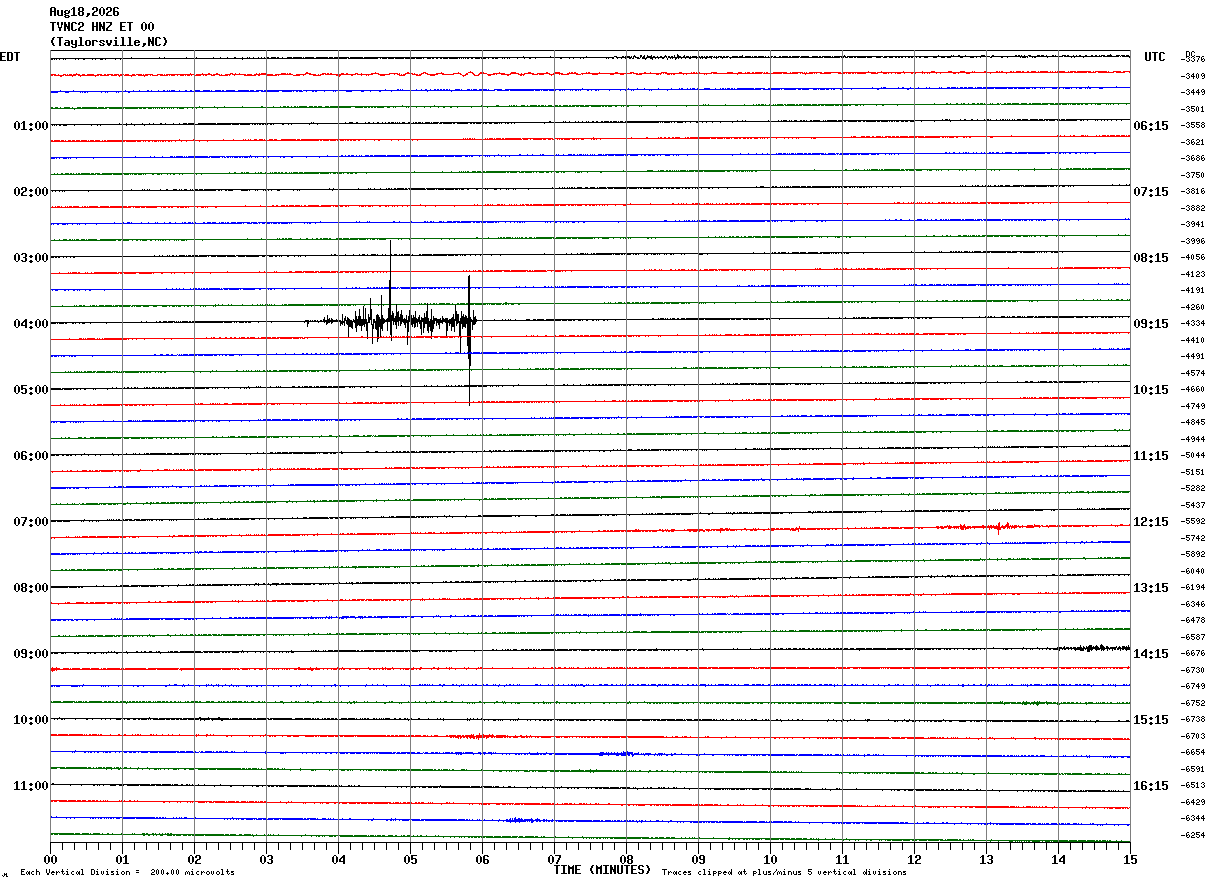The width and height of the screenshot is (1210, 886).
Task: Click the 'UTC' timezone label
Action: (1155, 57)
